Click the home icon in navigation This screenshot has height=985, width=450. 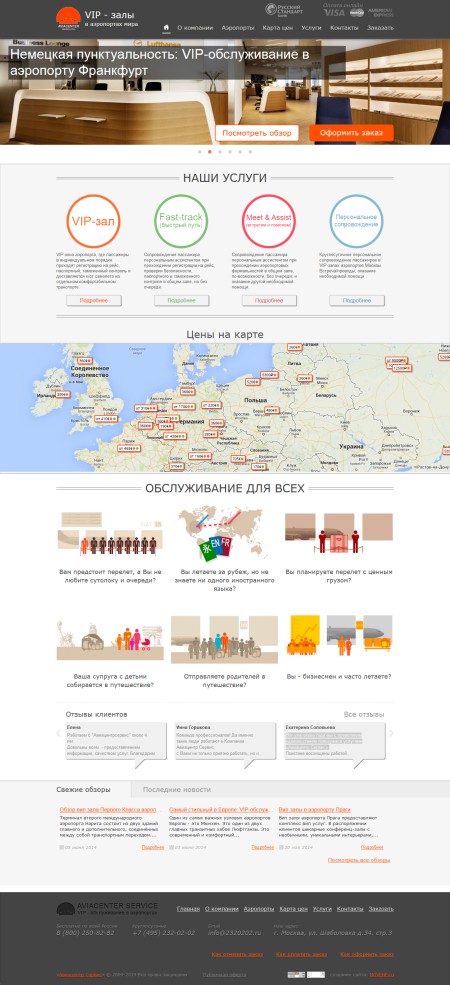coord(167,28)
